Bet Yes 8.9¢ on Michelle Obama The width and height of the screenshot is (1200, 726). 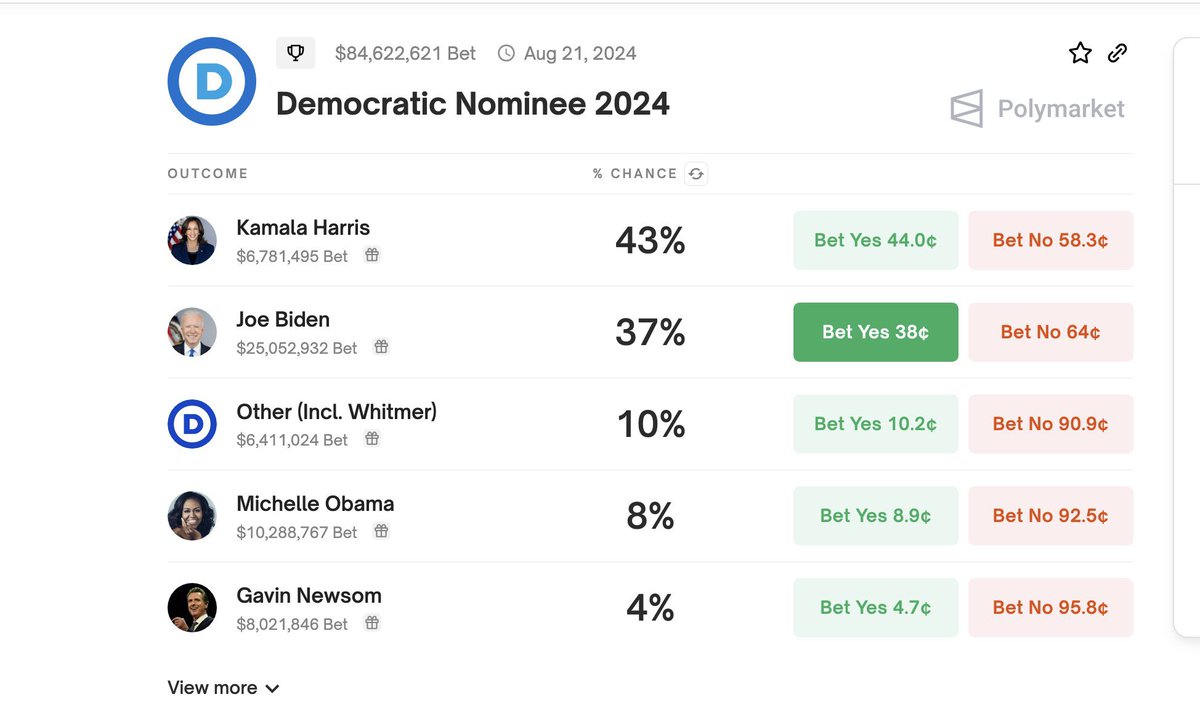click(x=875, y=516)
